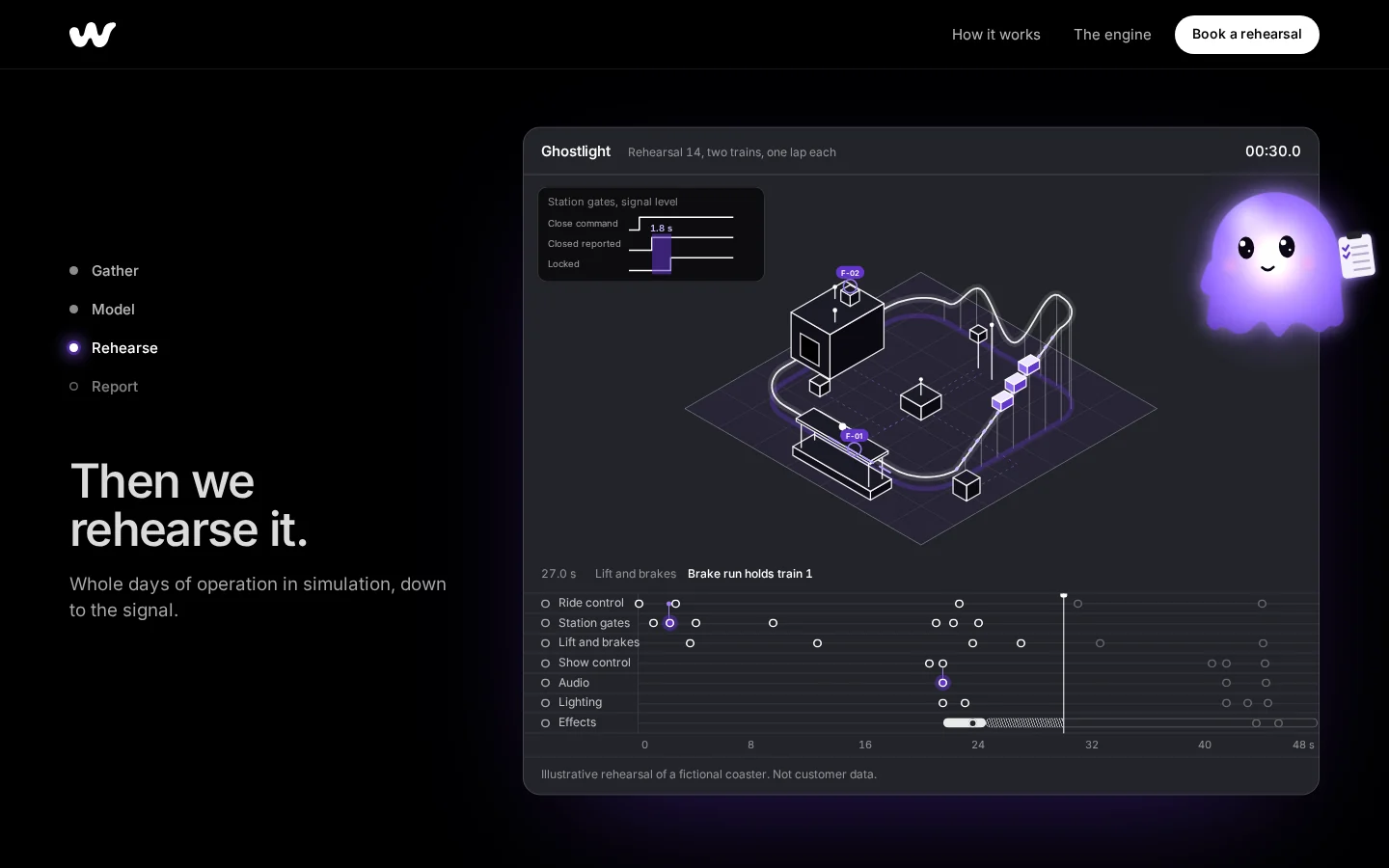The image size is (1389, 868).
Task: Toggle the Show control row circle
Action: click(x=545, y=664)
